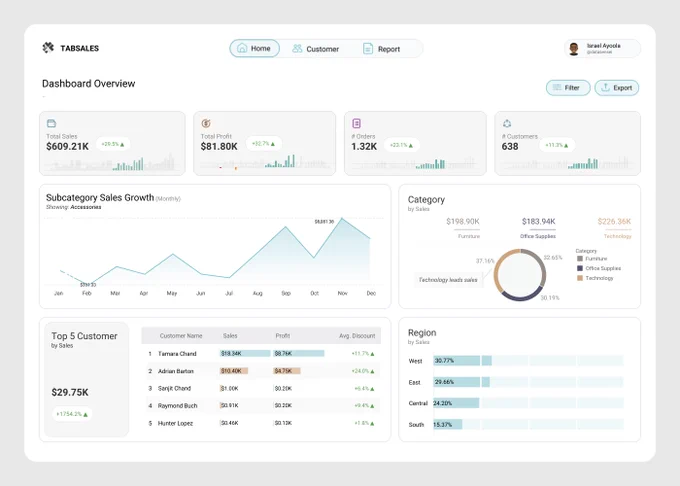Click the +1754.2% growth badge

point(72,414)
